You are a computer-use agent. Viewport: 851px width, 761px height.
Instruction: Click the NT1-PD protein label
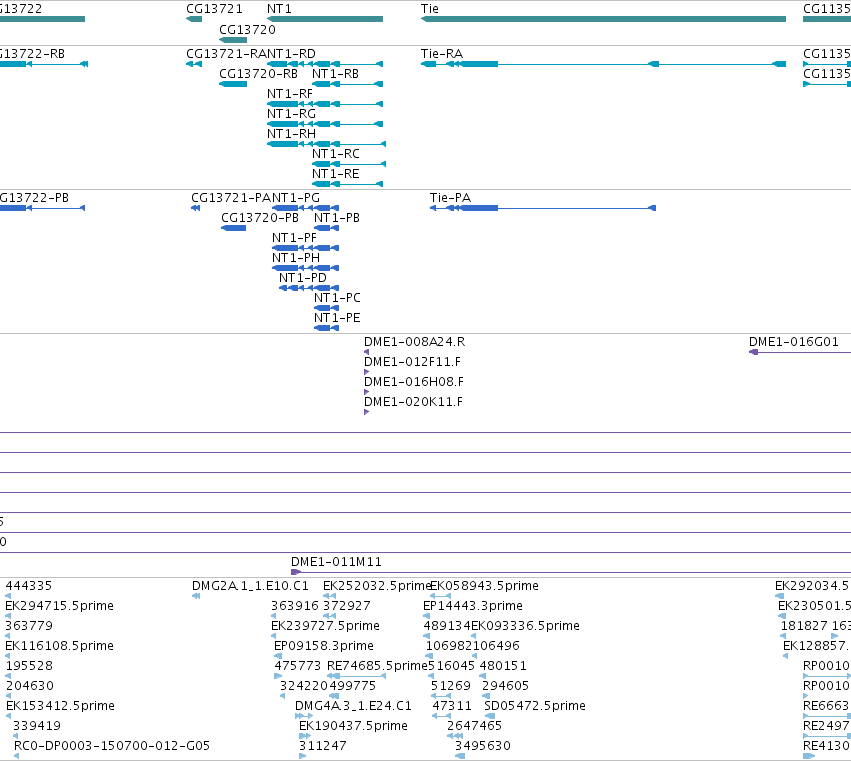[303, 278]
